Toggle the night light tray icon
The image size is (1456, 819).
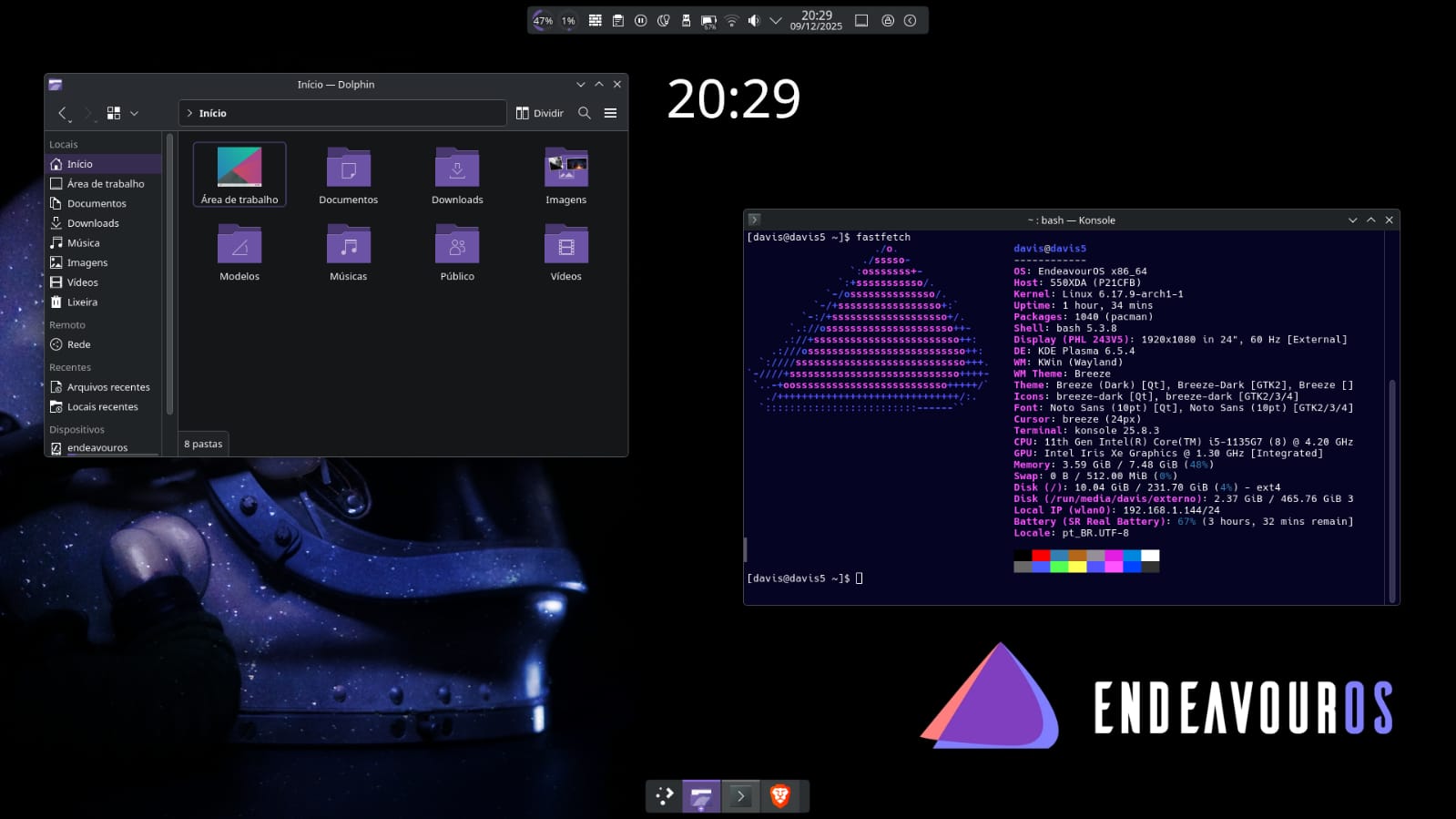point(663,20)
